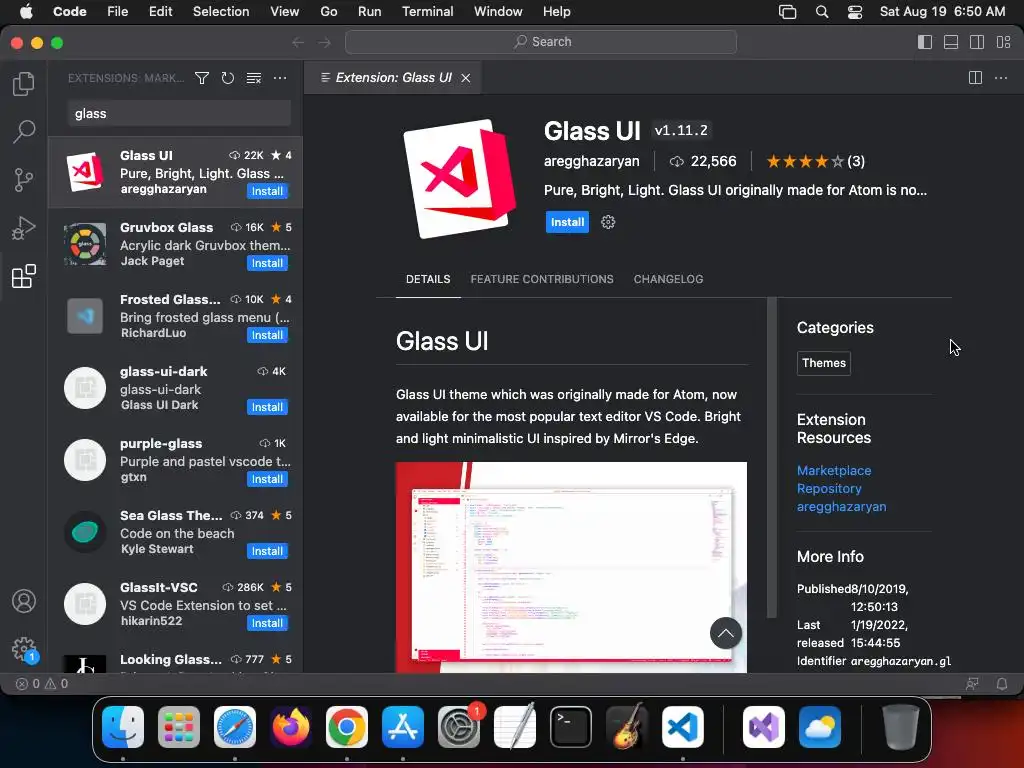Select the GlassIt-VSC extension entry

point(176,604)
